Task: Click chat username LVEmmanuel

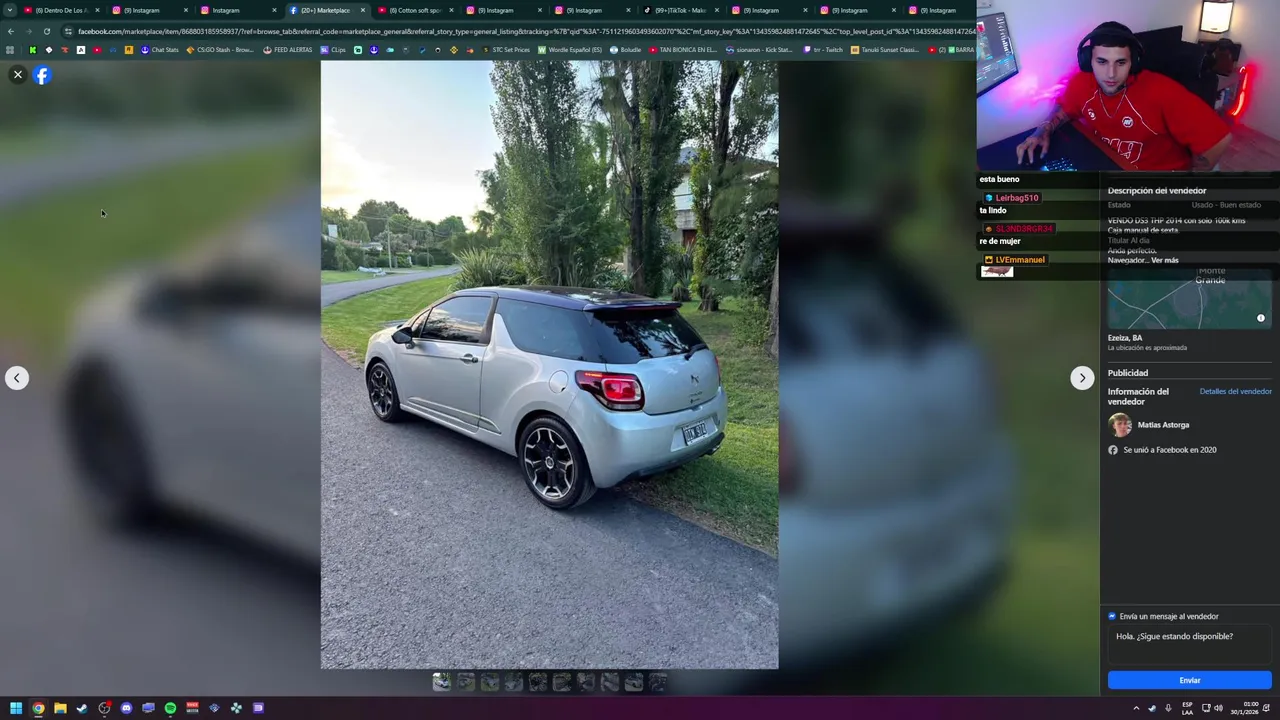Action: click(1020, 260)
